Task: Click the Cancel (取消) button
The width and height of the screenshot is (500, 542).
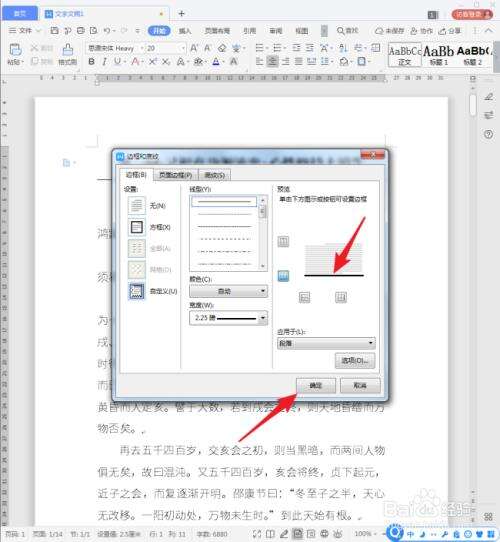Action: point(360,385)
